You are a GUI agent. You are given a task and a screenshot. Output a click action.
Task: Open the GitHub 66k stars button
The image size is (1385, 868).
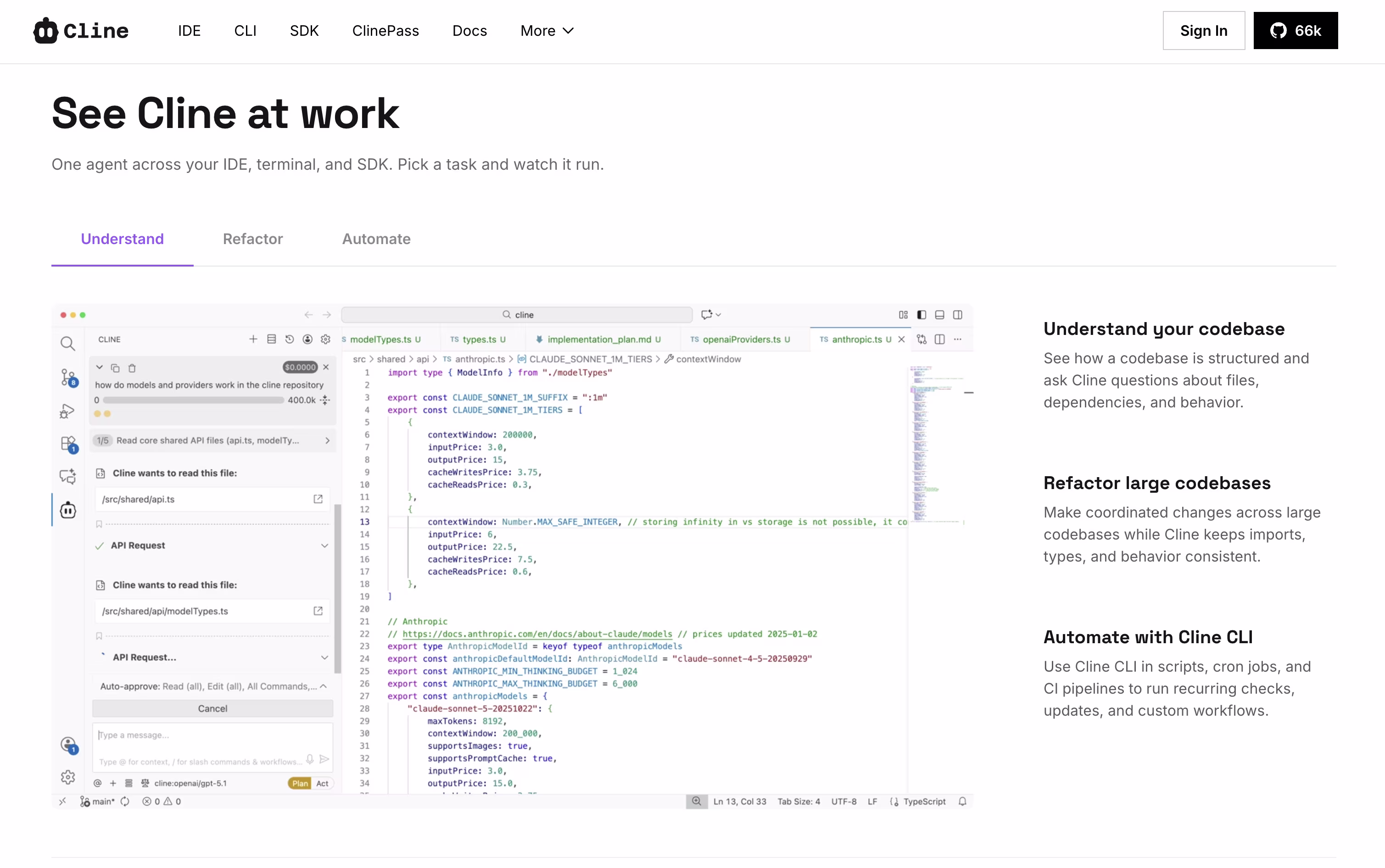(x=1296, y=30)
